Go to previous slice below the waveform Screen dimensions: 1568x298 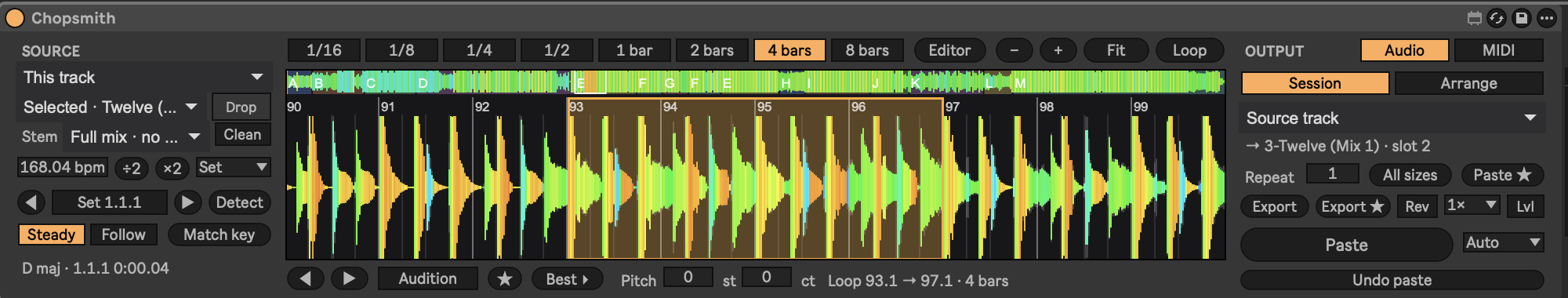coord(306,278)
